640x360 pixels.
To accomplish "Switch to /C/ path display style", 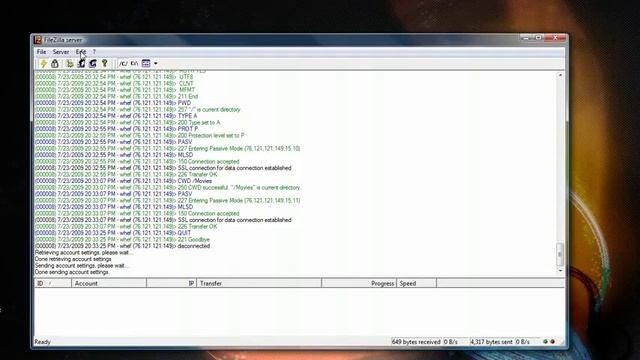I will (123, 63).
